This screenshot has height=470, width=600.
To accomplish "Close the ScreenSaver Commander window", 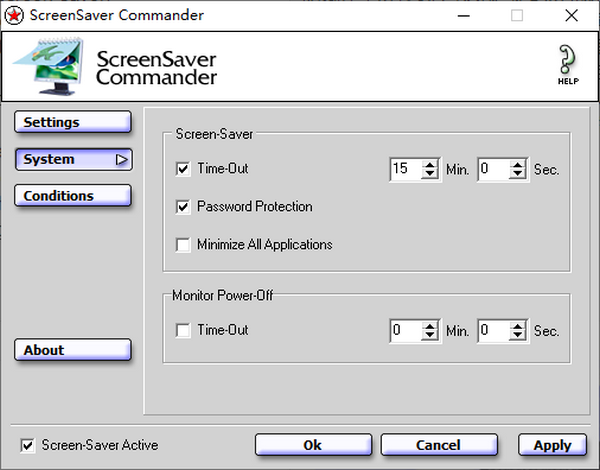I will pyautogui.click(x=571, y=16).
